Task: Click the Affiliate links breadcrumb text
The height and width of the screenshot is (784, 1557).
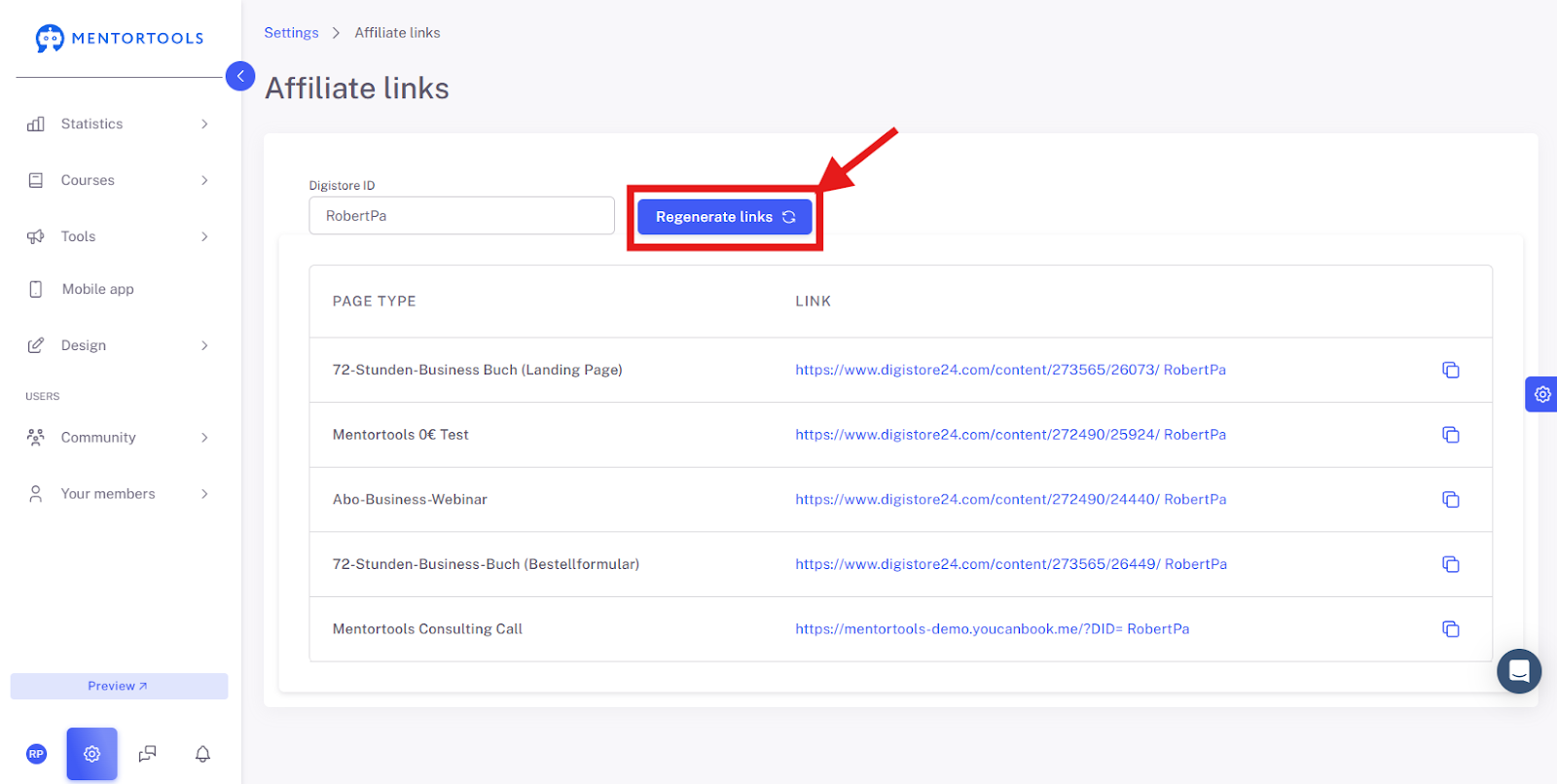Action: click(x=397, y=32)
